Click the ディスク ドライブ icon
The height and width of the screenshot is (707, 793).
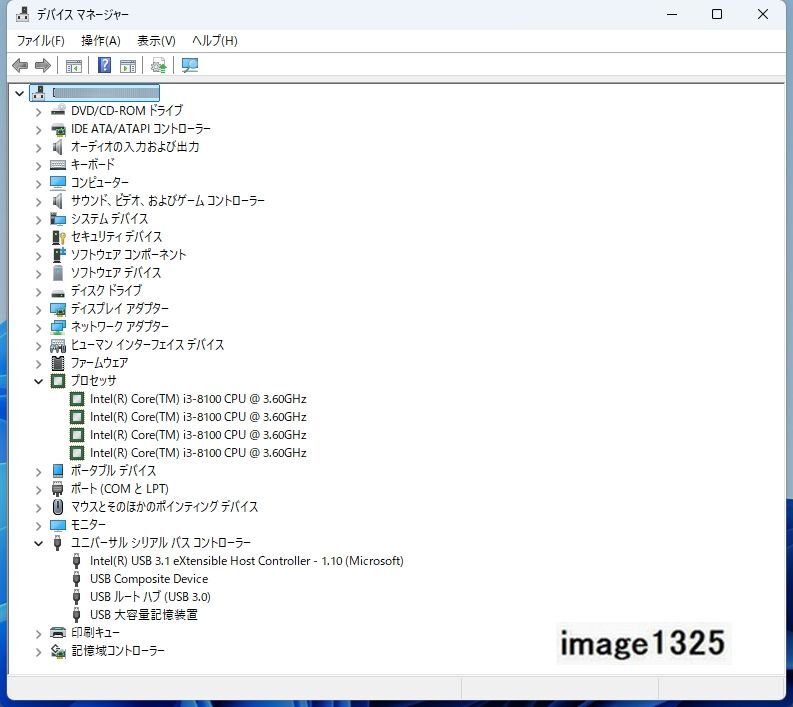point(58,293)
